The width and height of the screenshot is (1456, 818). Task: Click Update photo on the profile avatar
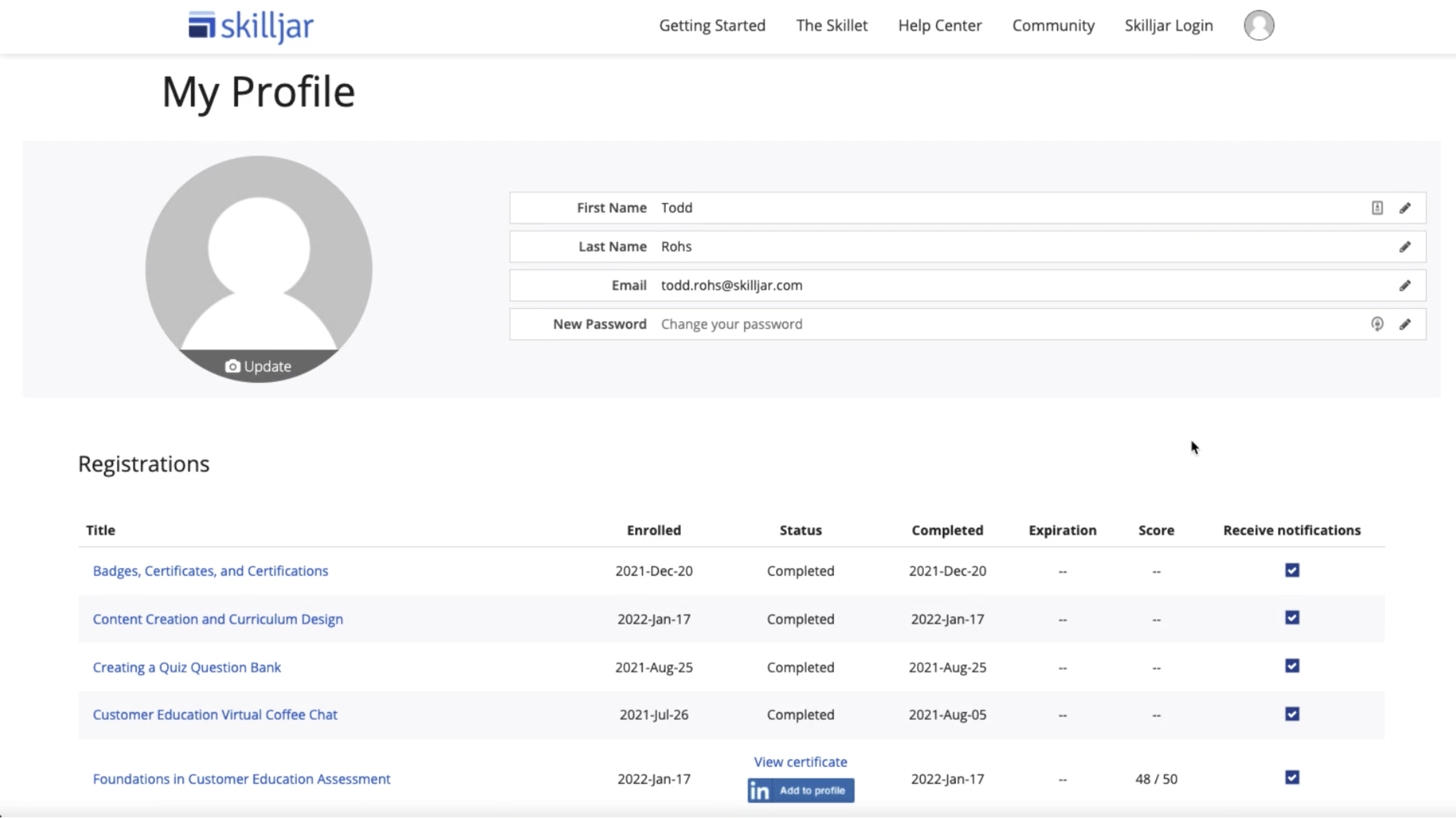pyautogui.click(x=258, y=366)
